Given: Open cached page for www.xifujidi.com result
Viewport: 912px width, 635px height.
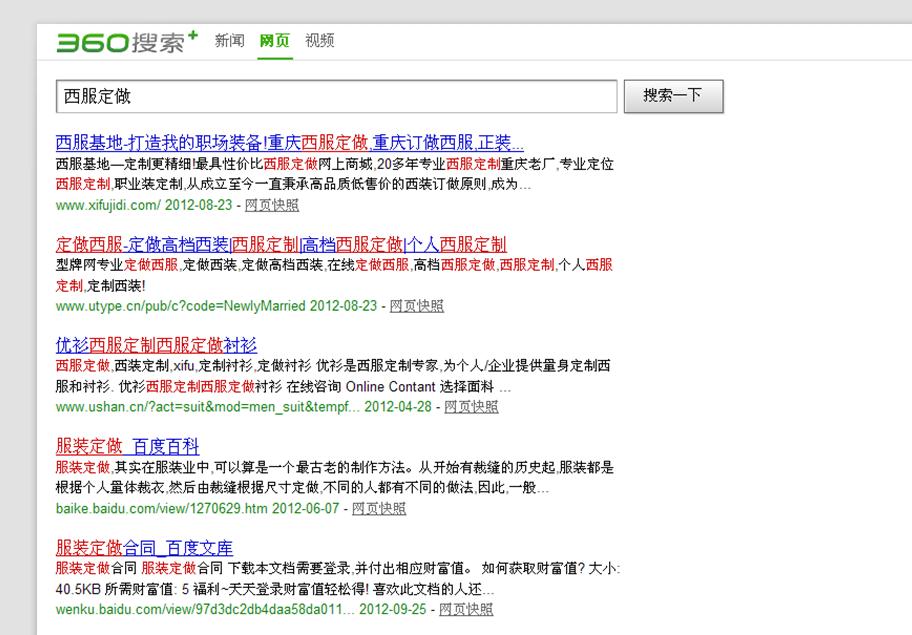Looking at the screenshot, I should pos(272,205).
